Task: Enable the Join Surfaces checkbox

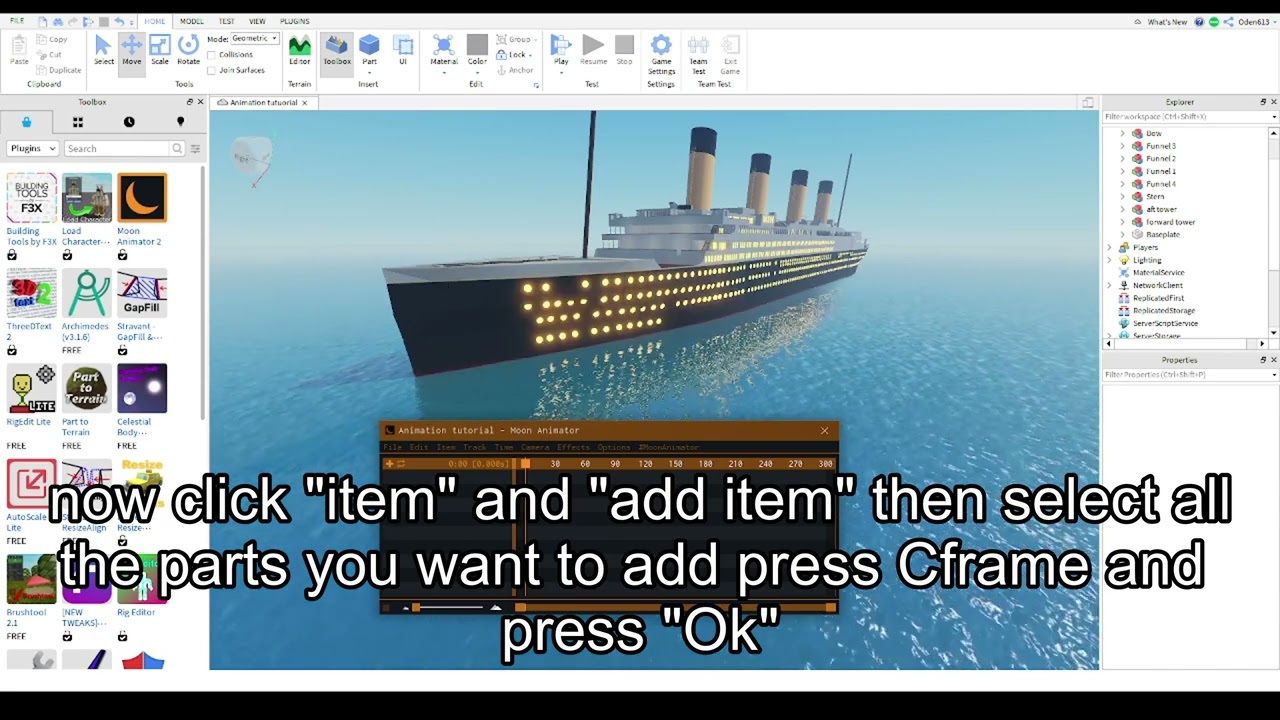Action: [x=211, y=70]
